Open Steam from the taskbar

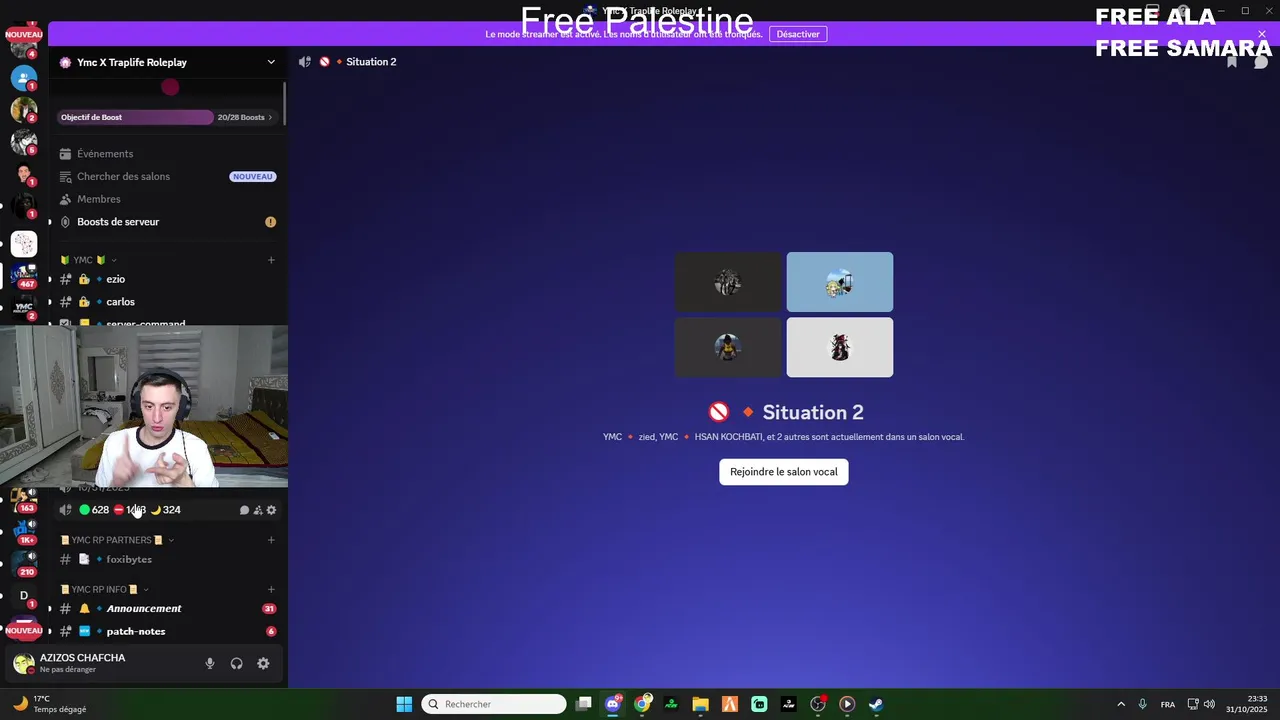[876, 704]
